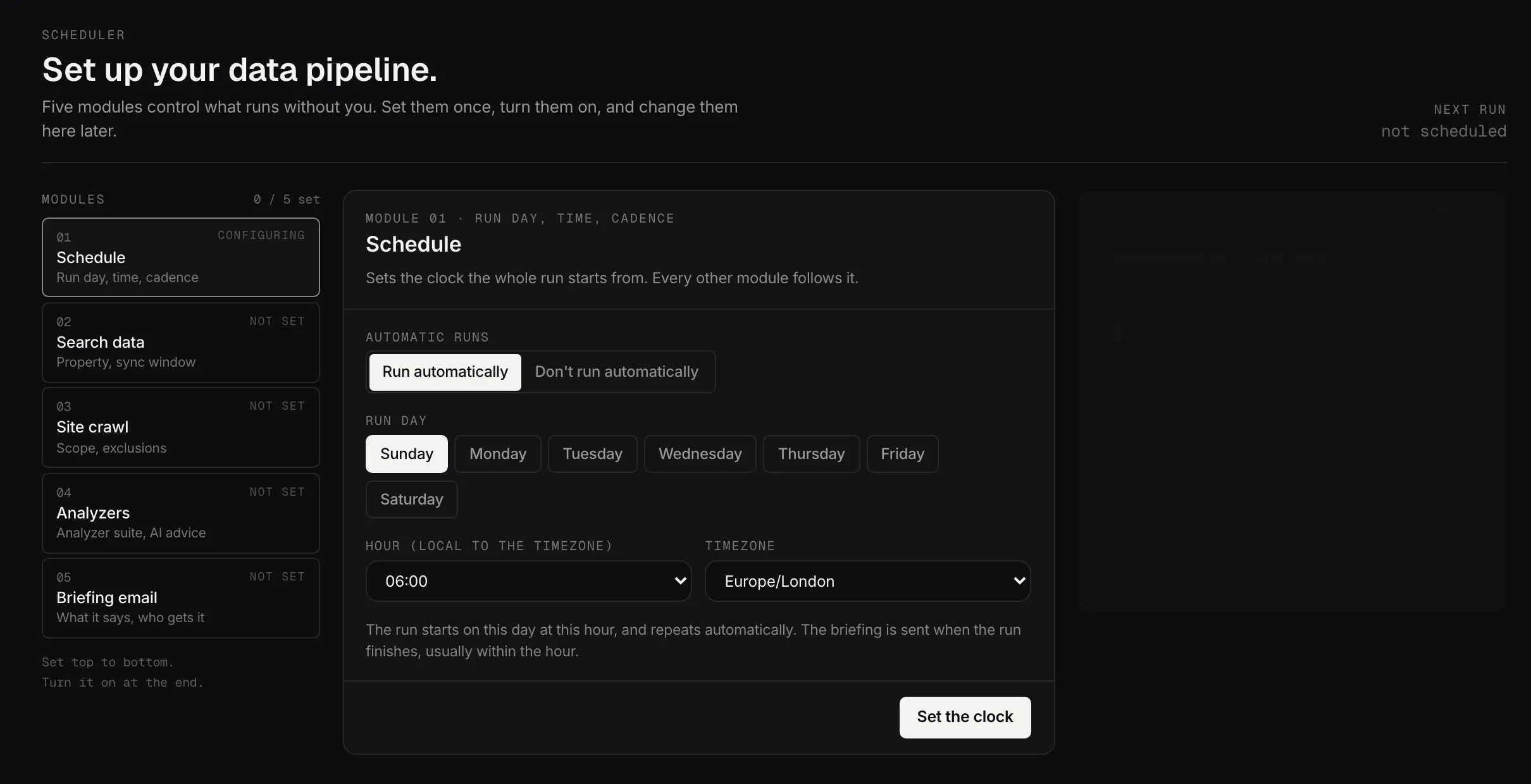Click the SCHEDULER page label
Screen dimensions: 1531x784
click(x=84, y=35)
